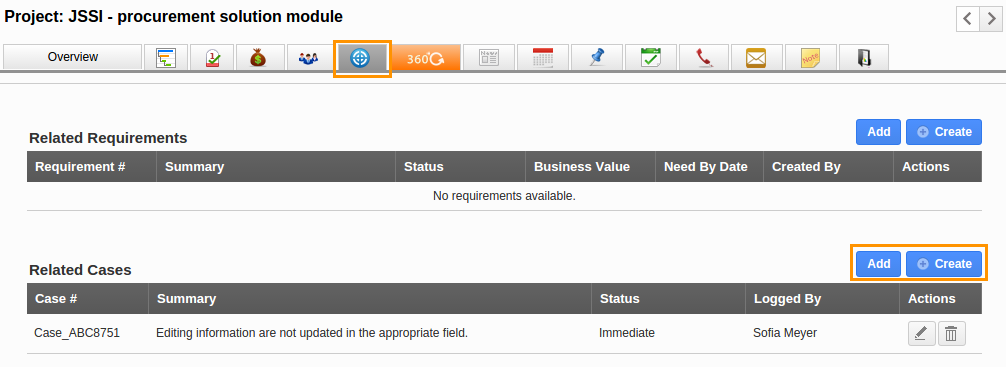Open the tasks checklist tab icon
Screen dimensions: 1006x367
pyautogui.click(x=213, y=57)
